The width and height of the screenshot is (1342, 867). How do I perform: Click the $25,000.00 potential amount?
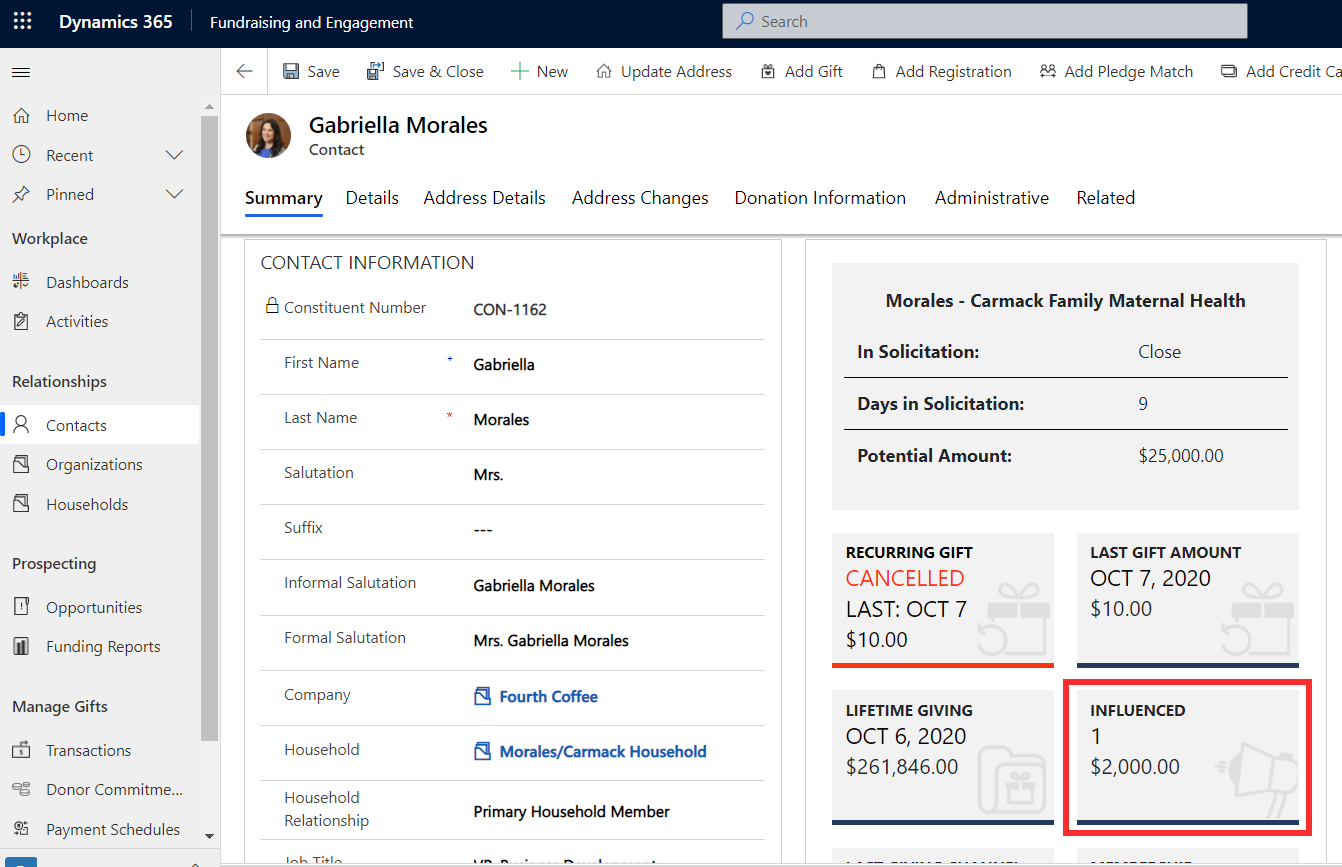coord(1181,456)
